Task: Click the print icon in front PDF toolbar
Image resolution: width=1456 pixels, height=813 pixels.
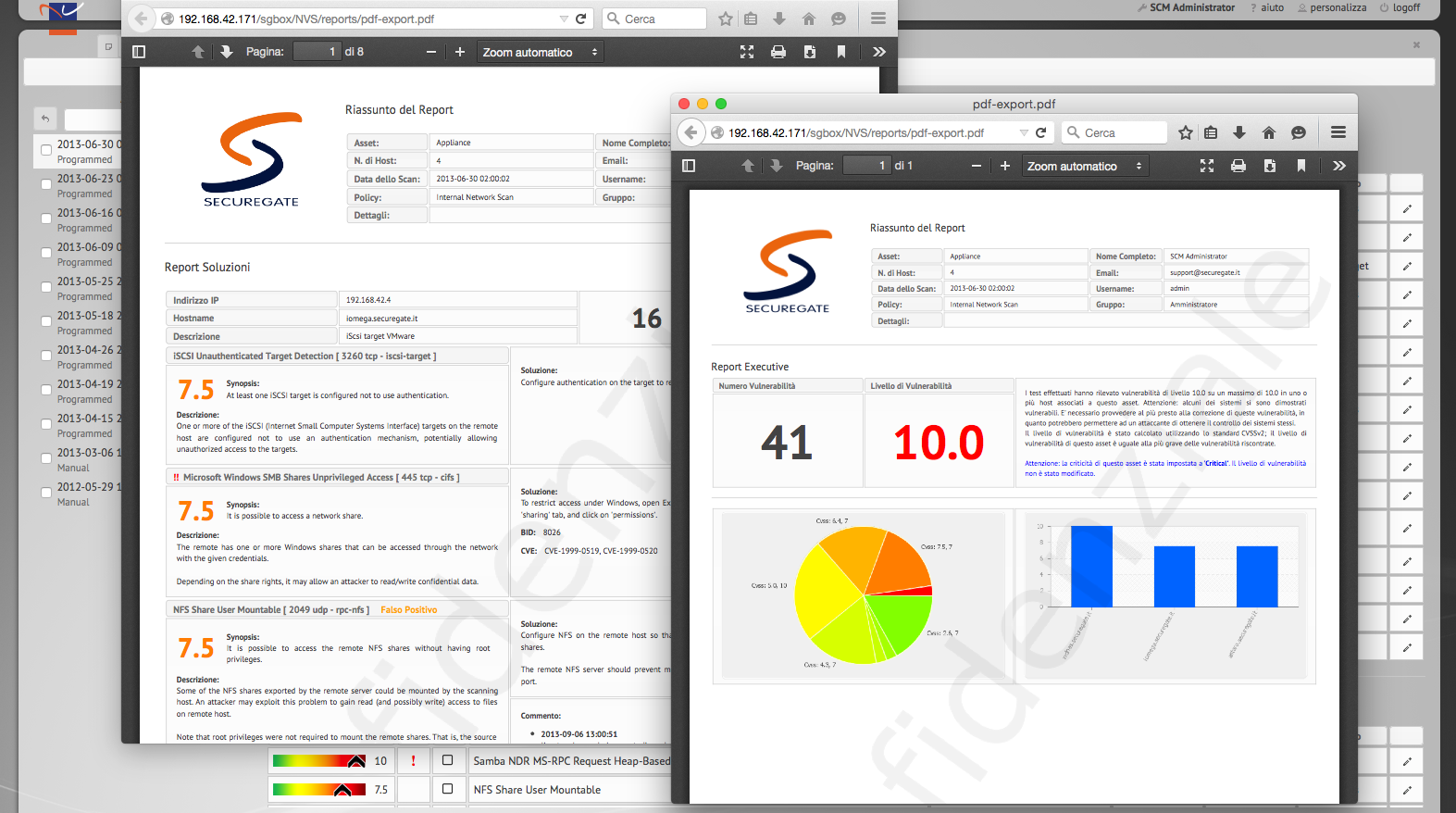Action: [x=1238, y=166]
